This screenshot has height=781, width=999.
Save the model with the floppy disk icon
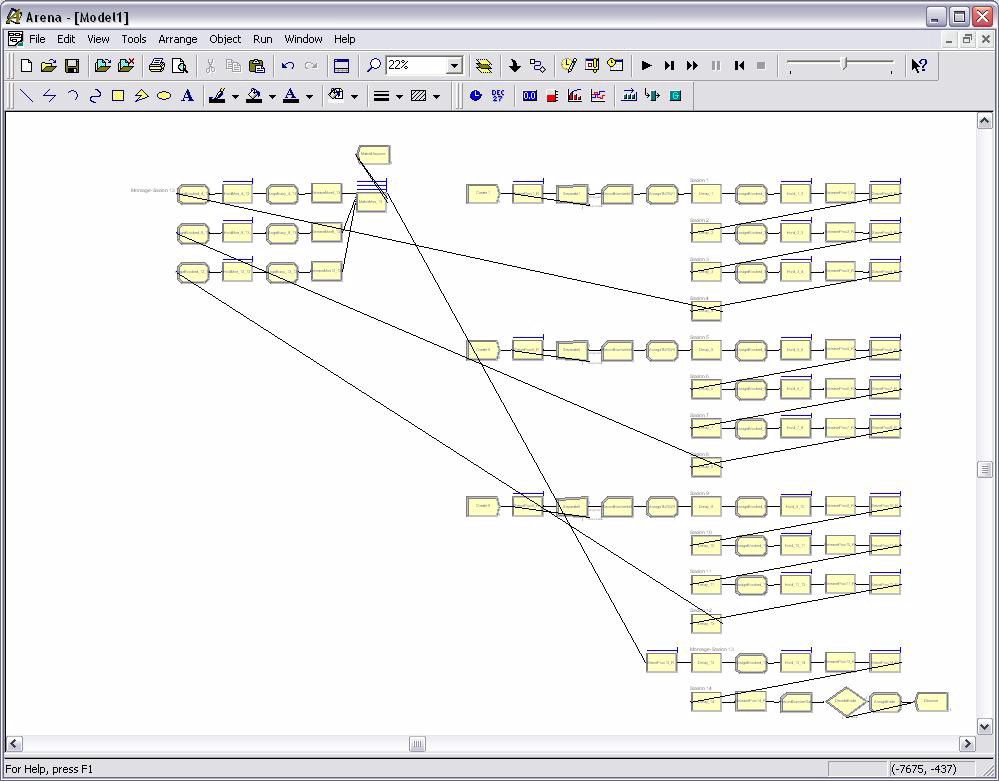[72, 66]
